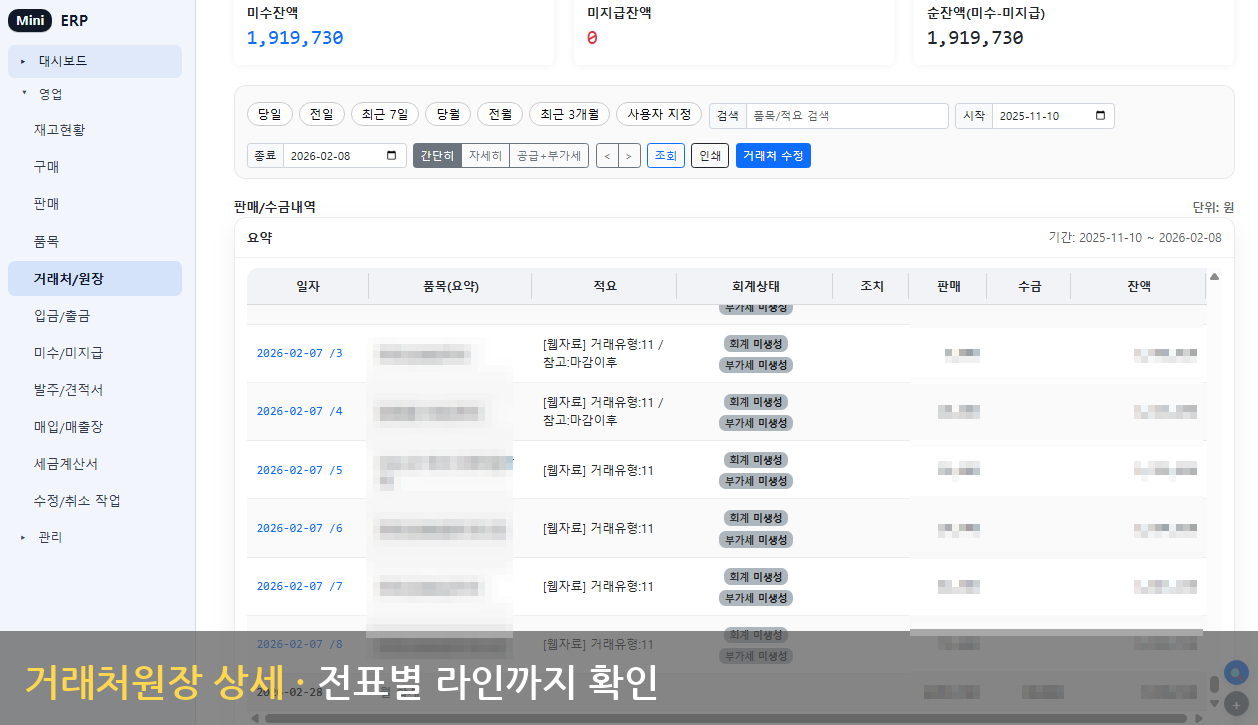1258x725 pixels.
Task: Click the 적요 text in row 2026-02-07 /6
Action: click(598, 528)
